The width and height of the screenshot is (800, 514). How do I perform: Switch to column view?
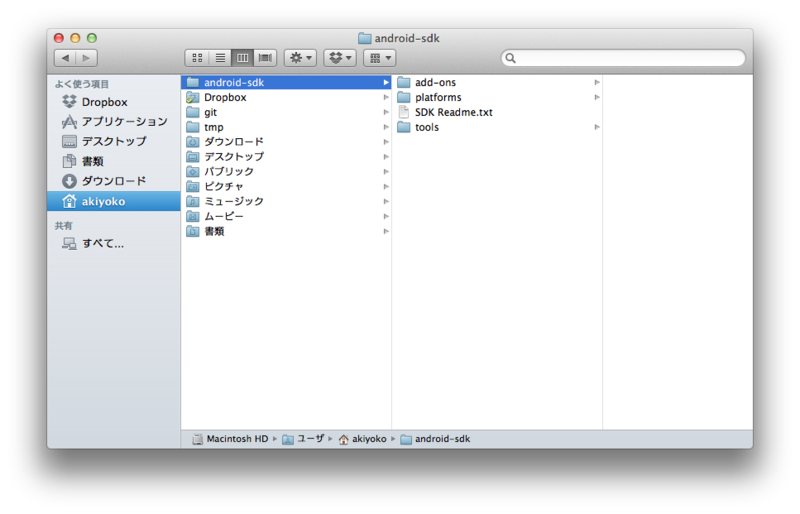click(x=242, y=58)
